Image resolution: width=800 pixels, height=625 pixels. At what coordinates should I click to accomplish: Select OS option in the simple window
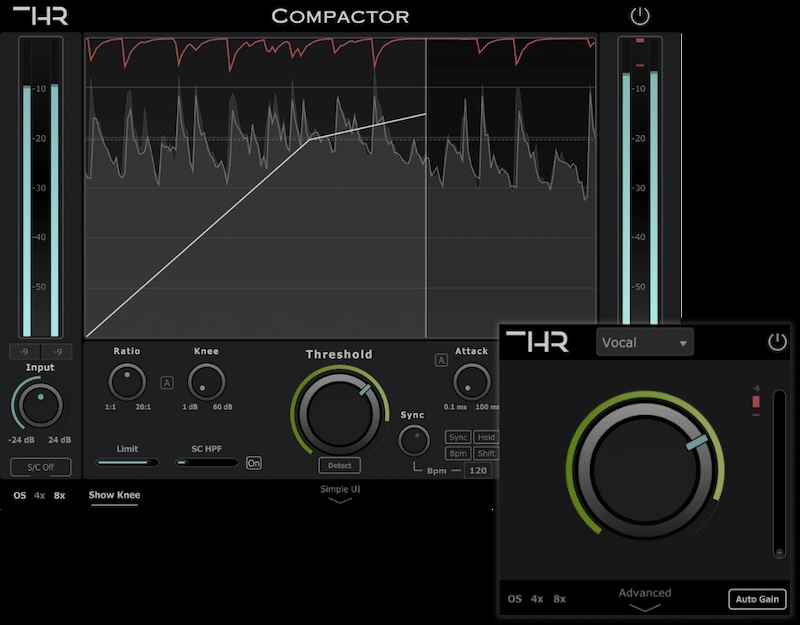point(515,599)
